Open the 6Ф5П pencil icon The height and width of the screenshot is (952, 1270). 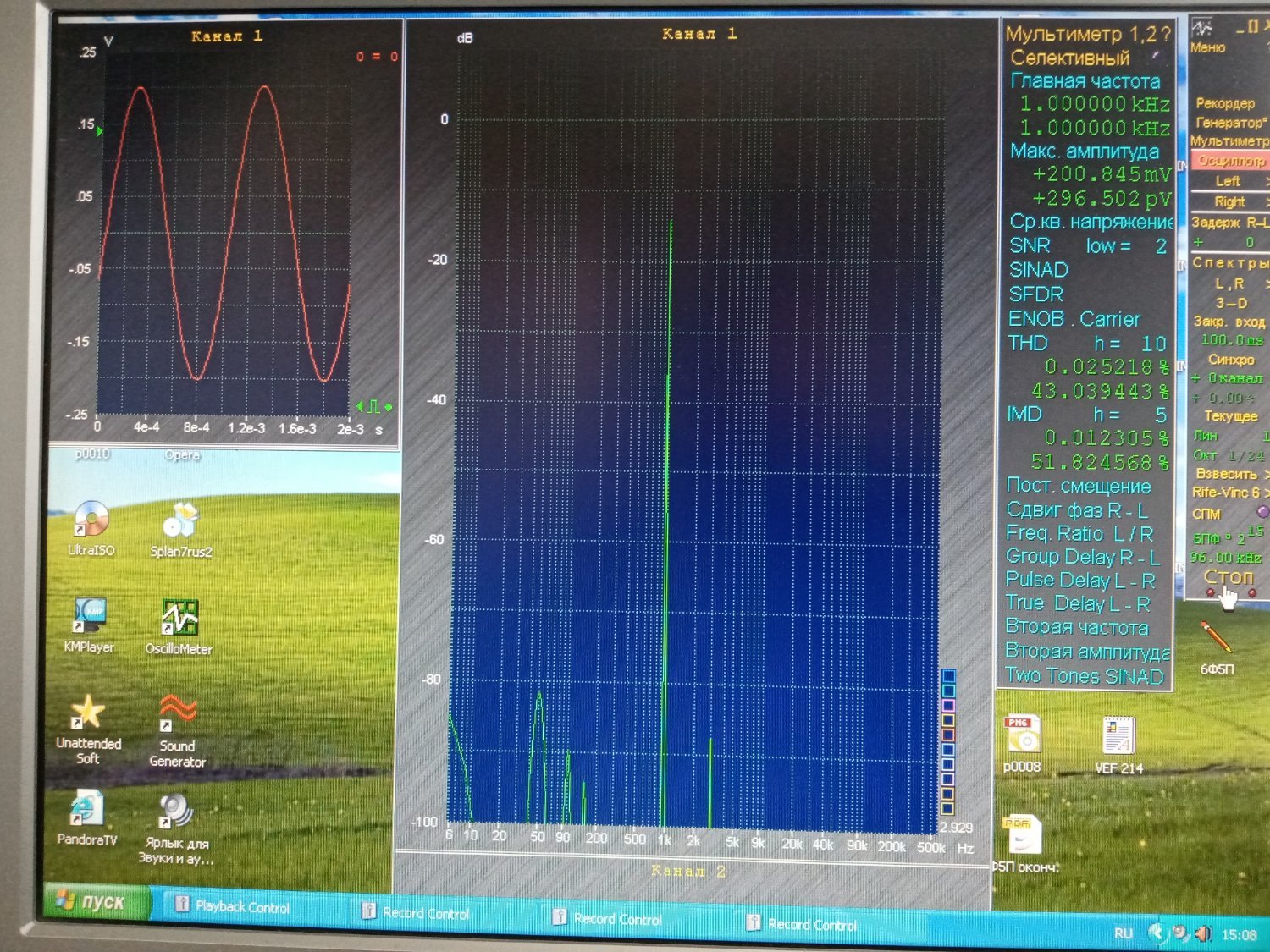coord(1216,637)
